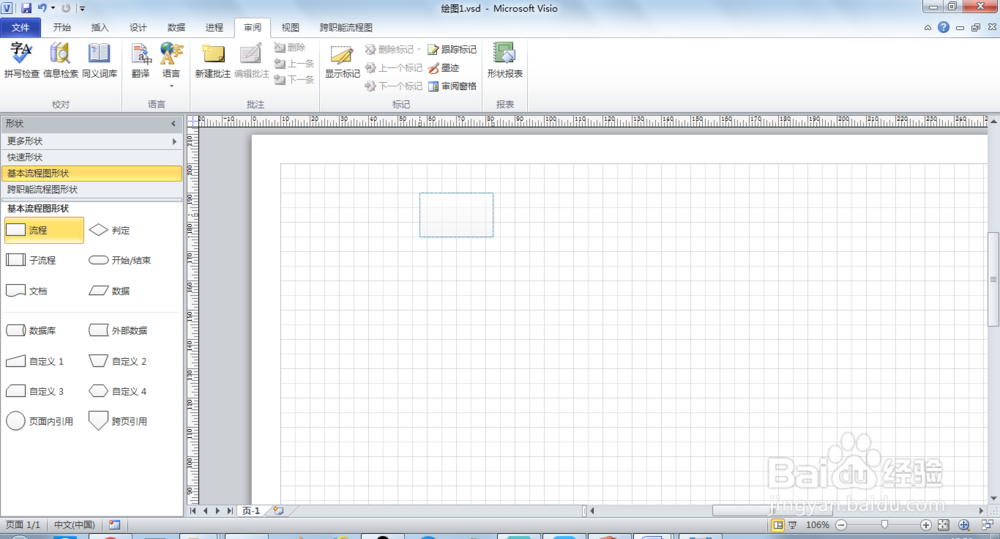Pick the 子流程 subprocess shape
This screenshot has height=539, width=1000.
(31, 260)
